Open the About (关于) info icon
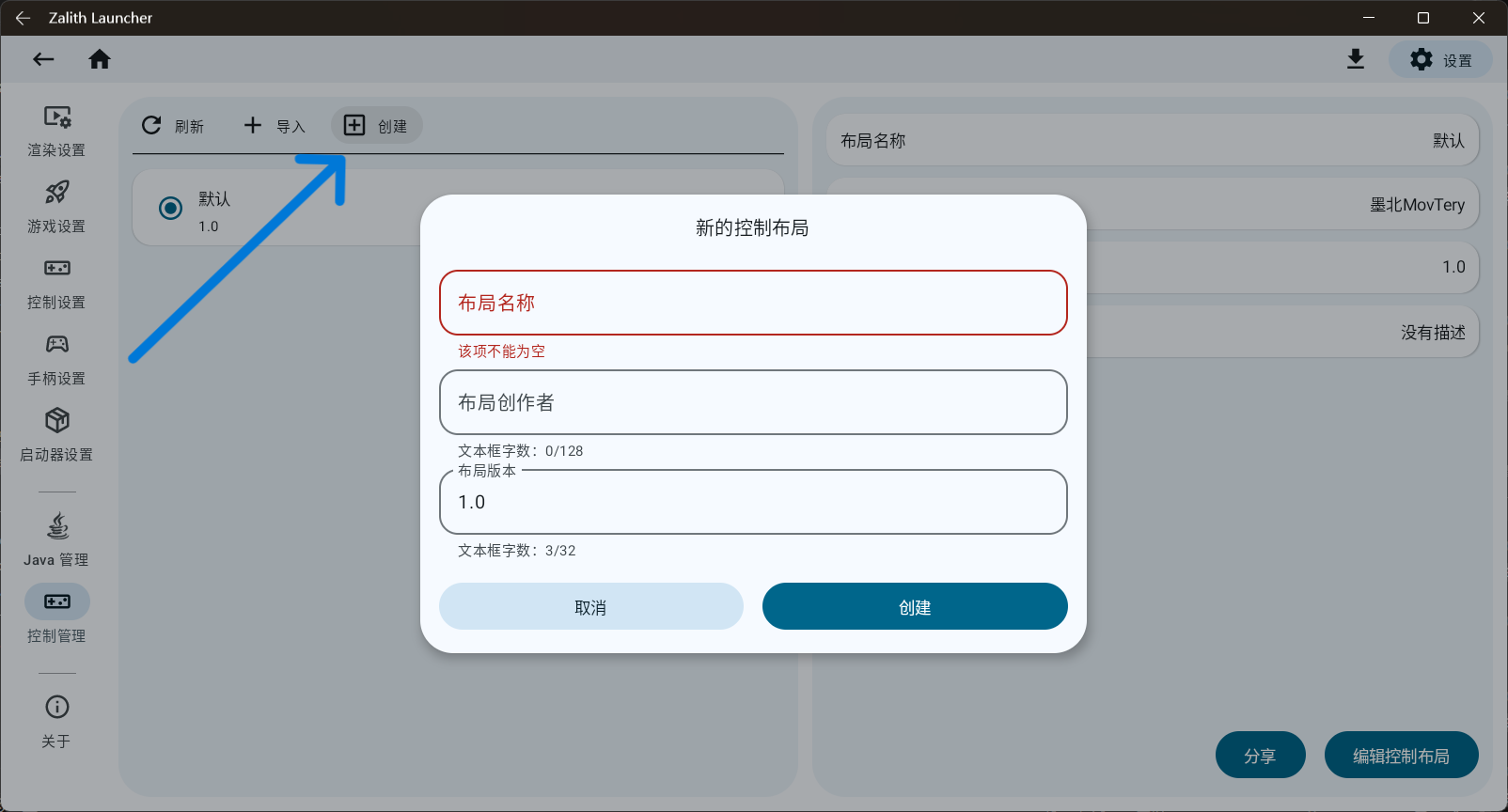Image resolution: width=1508 pixels, height=812 pixels. click(56, 708)
